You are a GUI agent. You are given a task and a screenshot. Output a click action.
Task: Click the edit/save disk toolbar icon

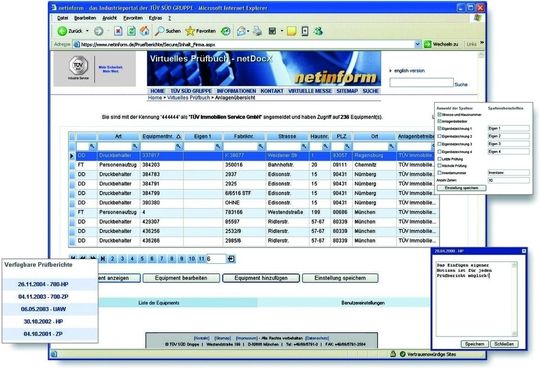[272, 31]
